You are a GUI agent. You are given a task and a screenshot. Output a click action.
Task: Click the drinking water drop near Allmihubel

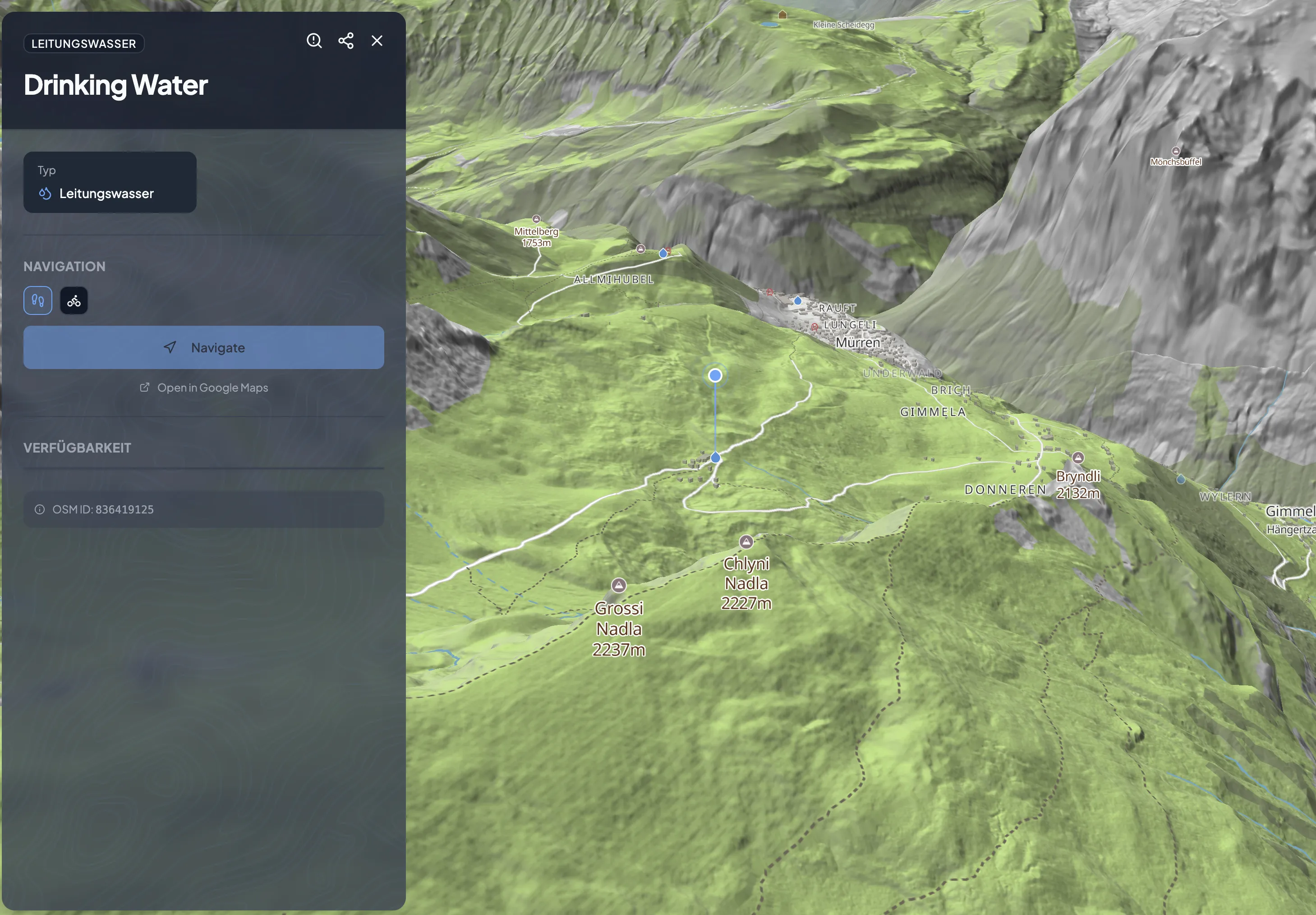click(663, 253)
